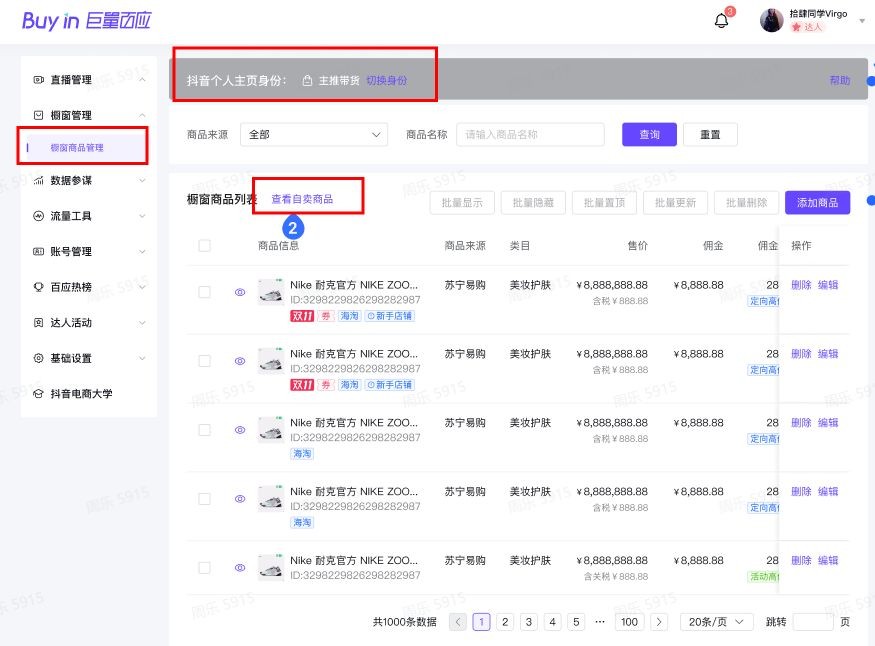Check the third product row checkbox
This screenshot has height=646, width=875.
pos(205,430)
